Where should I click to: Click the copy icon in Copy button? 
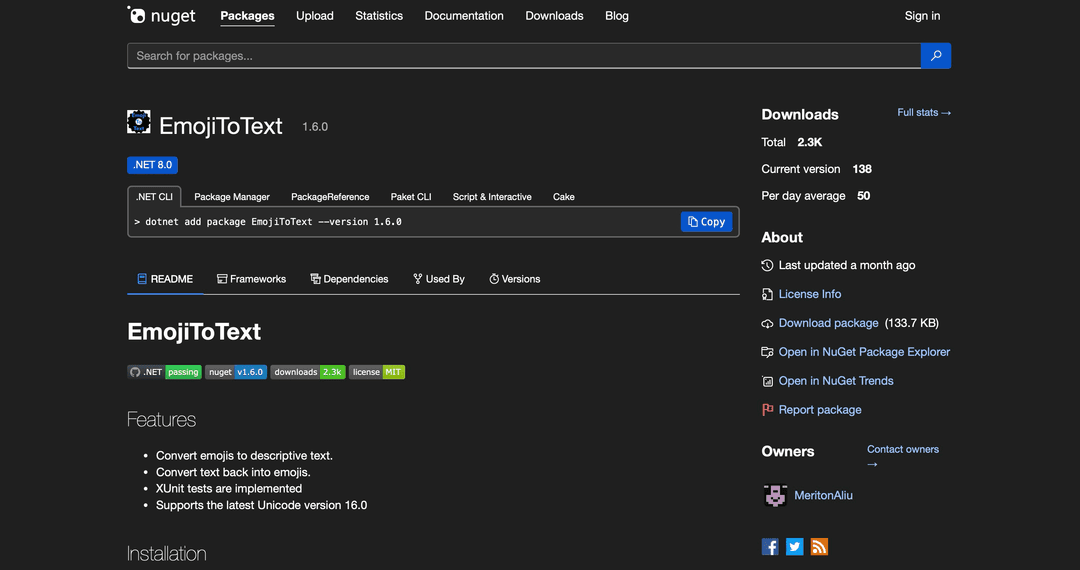pyautogui.click(x=692, y=222)
